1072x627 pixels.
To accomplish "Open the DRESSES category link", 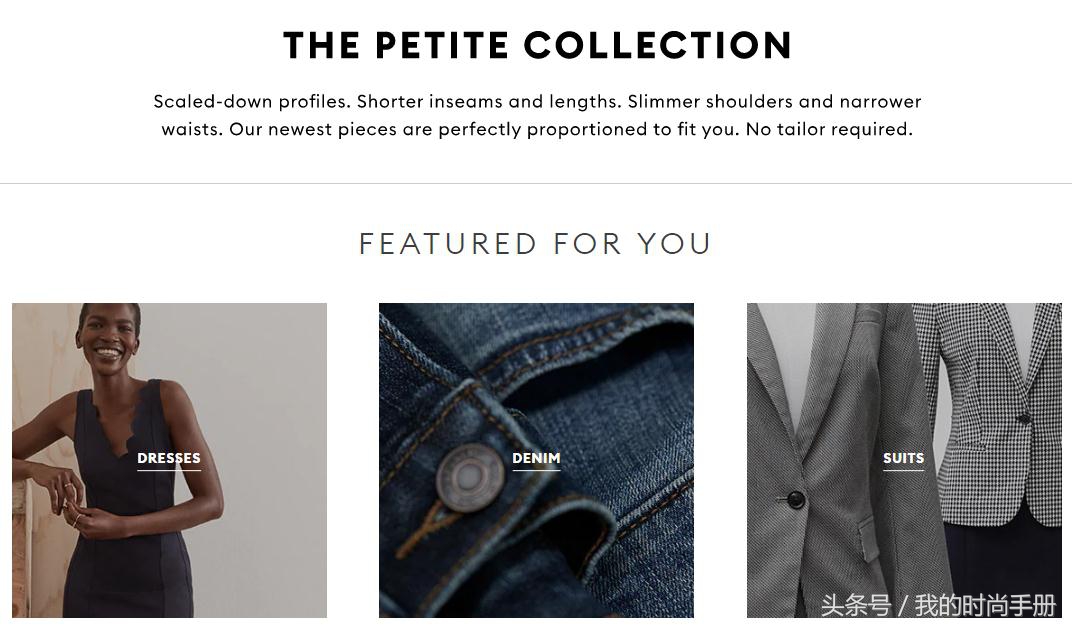I will pos(169,458).
